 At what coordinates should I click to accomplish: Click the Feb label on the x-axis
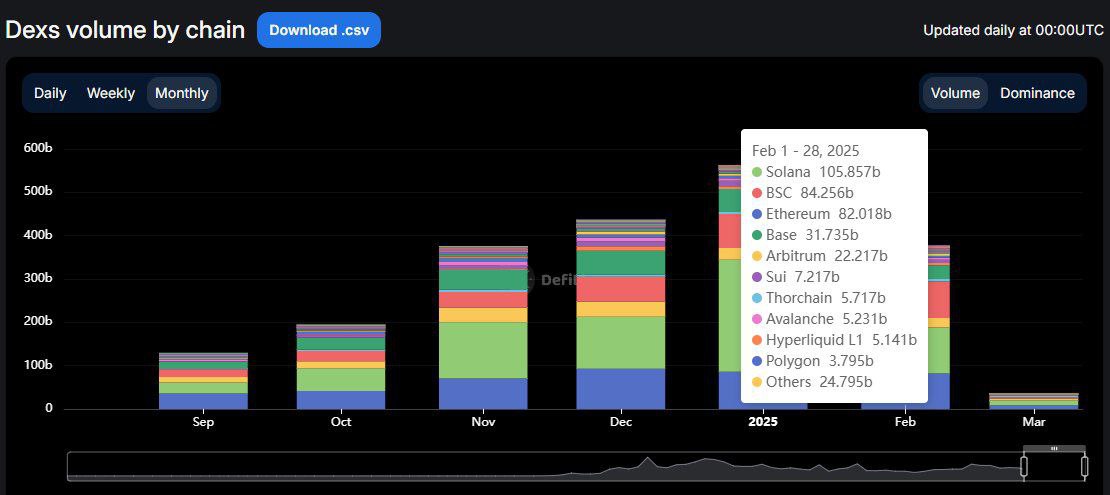[x=905, y=422]
